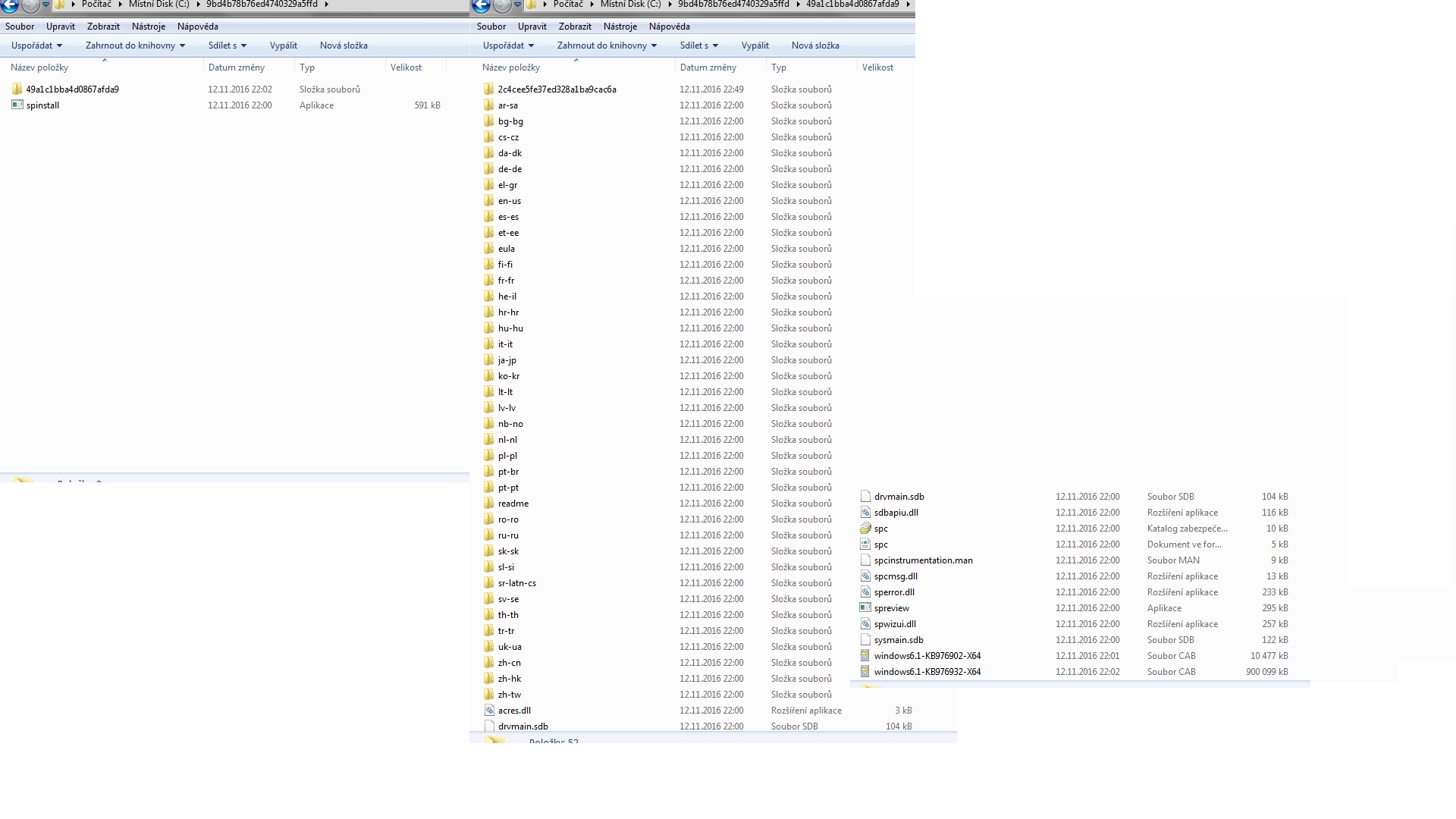Select the spc security catalog icon

pyautogui.click(x=865, y=529)
